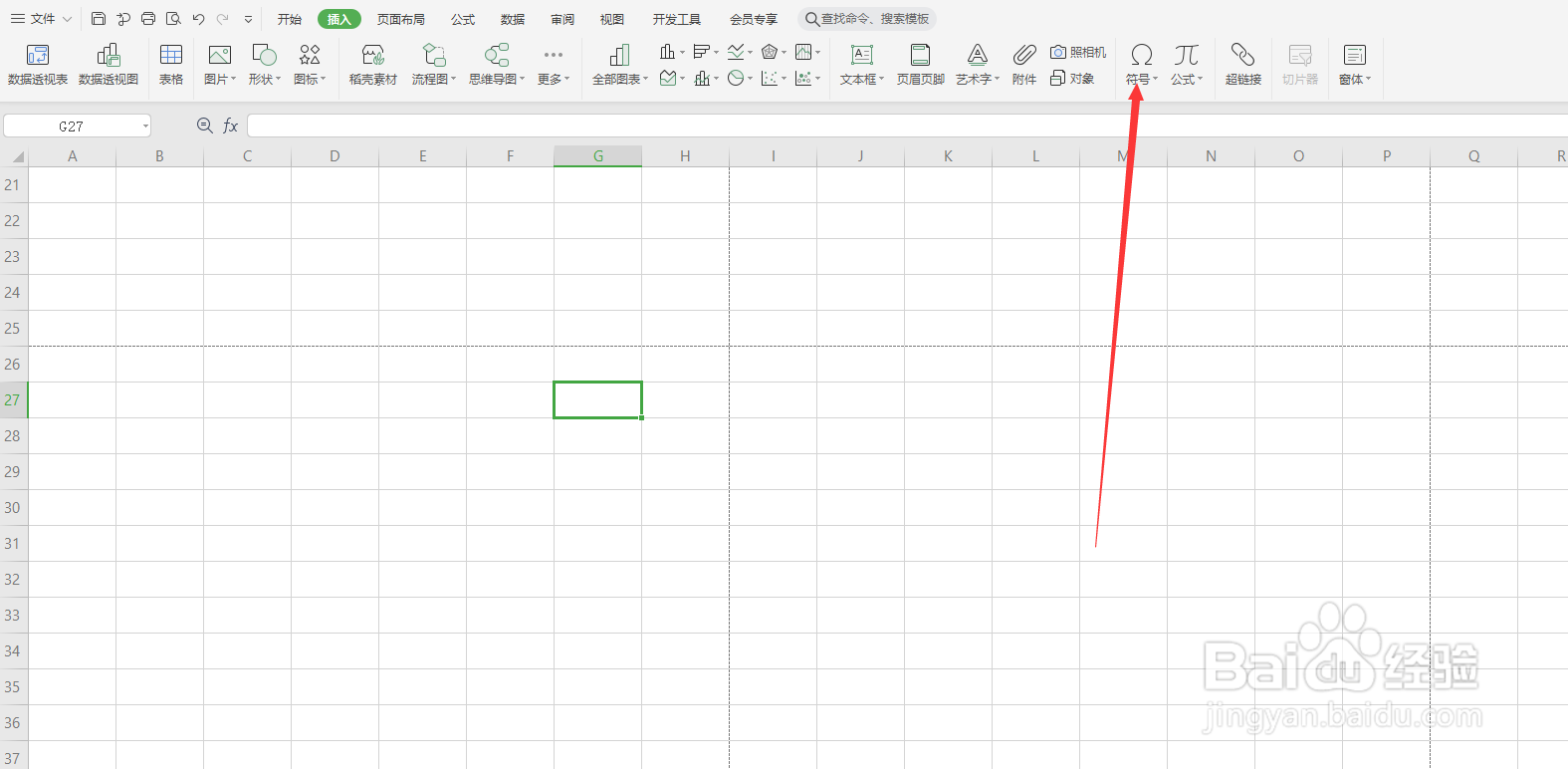The height and width of the screenshot is (769, 1568).
Task: Open the 窗体 form controls dropdown
Action: point(1355,65)
